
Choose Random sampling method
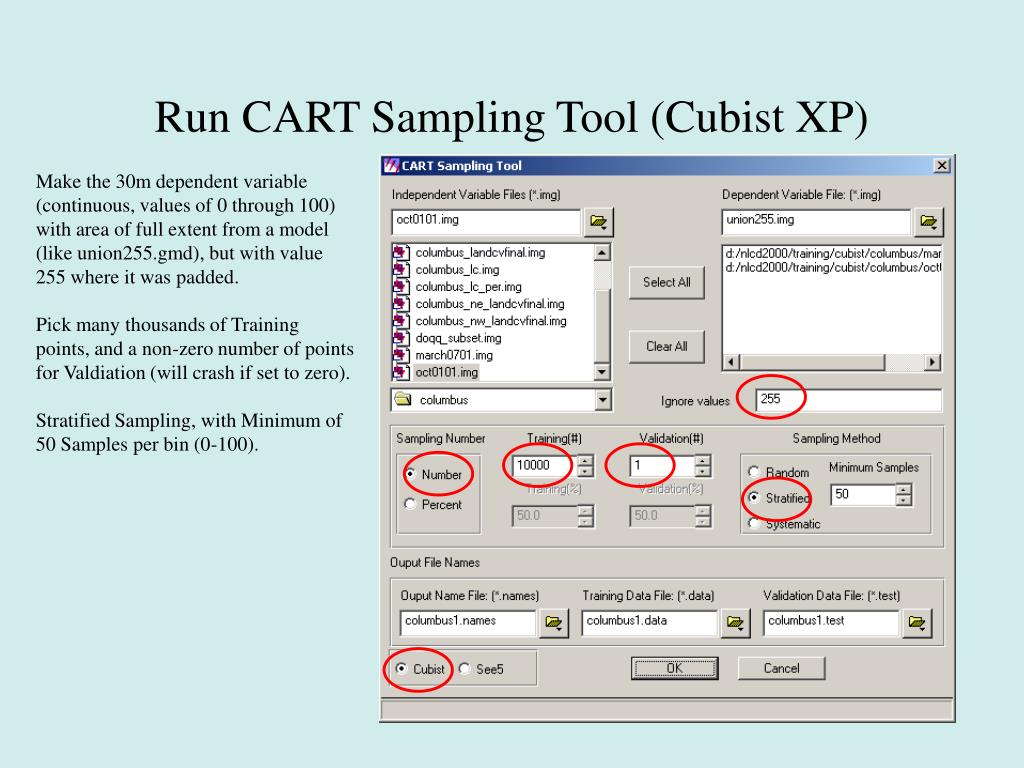(x=754, y=472)
